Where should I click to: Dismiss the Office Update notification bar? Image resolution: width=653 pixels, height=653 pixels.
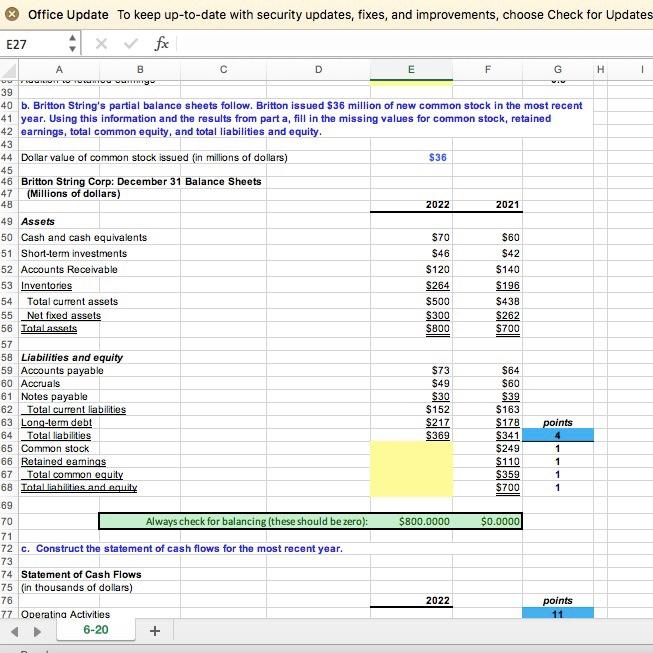(x=11, y=15)
